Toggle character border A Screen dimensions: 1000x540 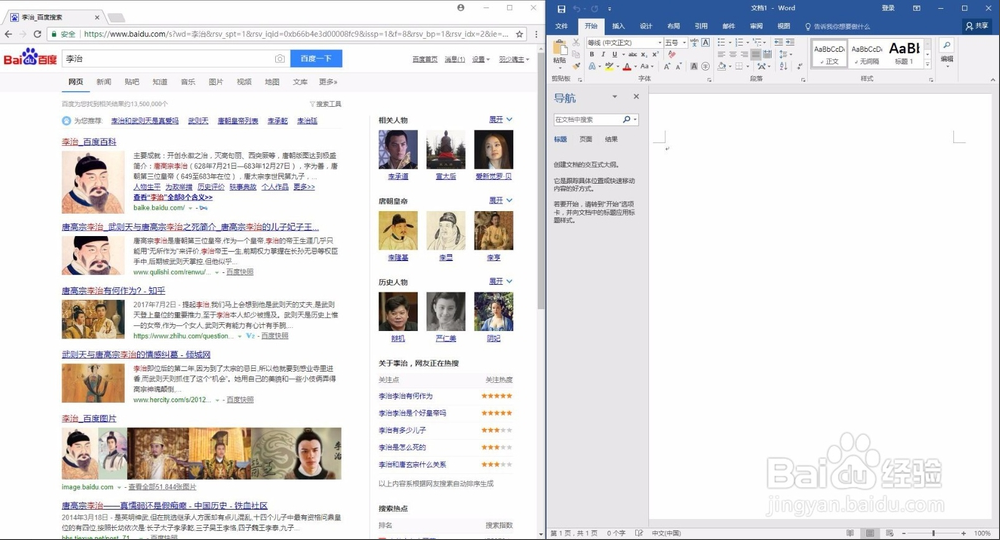click(x=705, y=43)
